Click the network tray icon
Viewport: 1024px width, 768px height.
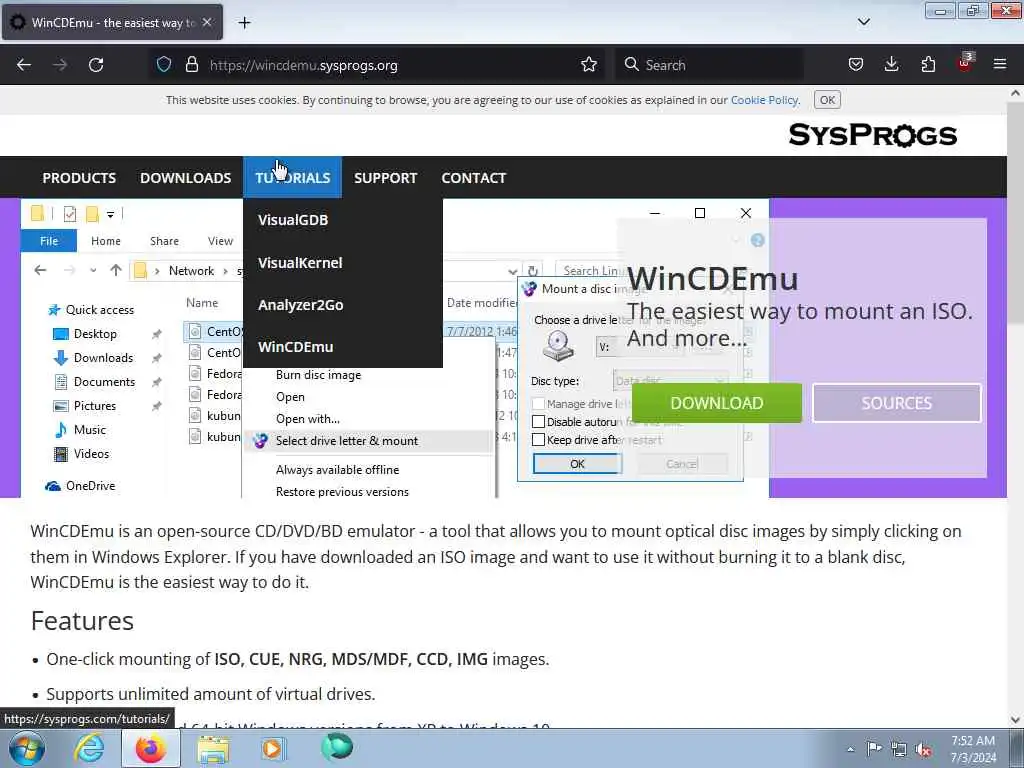(x=899, y=749)
